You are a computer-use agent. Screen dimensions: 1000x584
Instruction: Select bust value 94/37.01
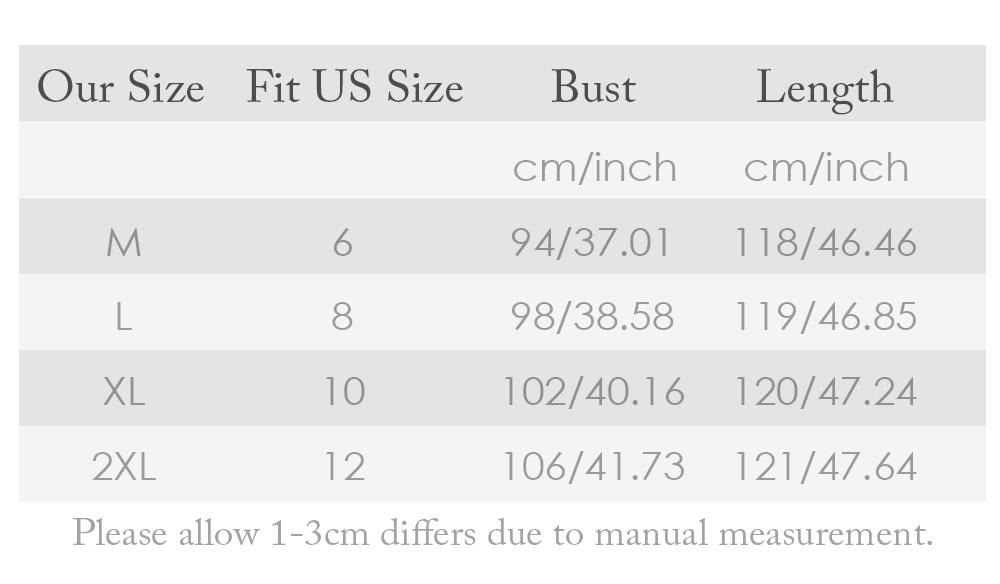point(591,243)
